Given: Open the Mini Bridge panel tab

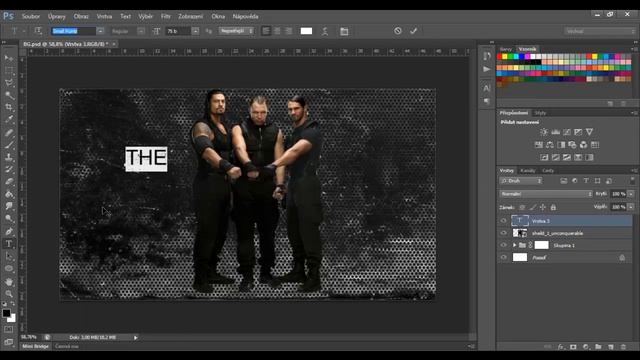Looking at the screenshot, I should point(36,346).
